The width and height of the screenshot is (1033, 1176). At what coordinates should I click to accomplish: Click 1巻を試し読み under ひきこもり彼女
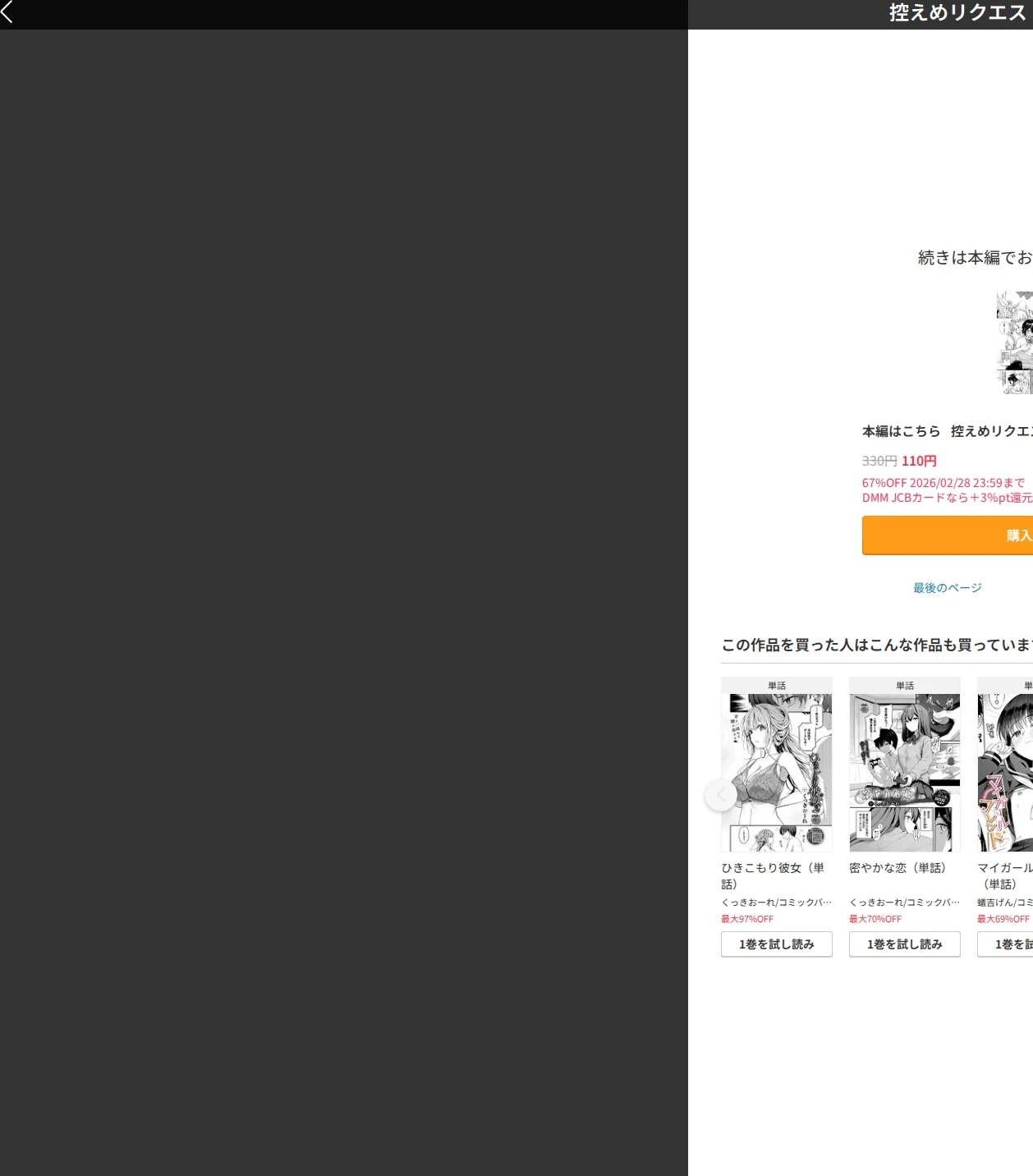777,944
